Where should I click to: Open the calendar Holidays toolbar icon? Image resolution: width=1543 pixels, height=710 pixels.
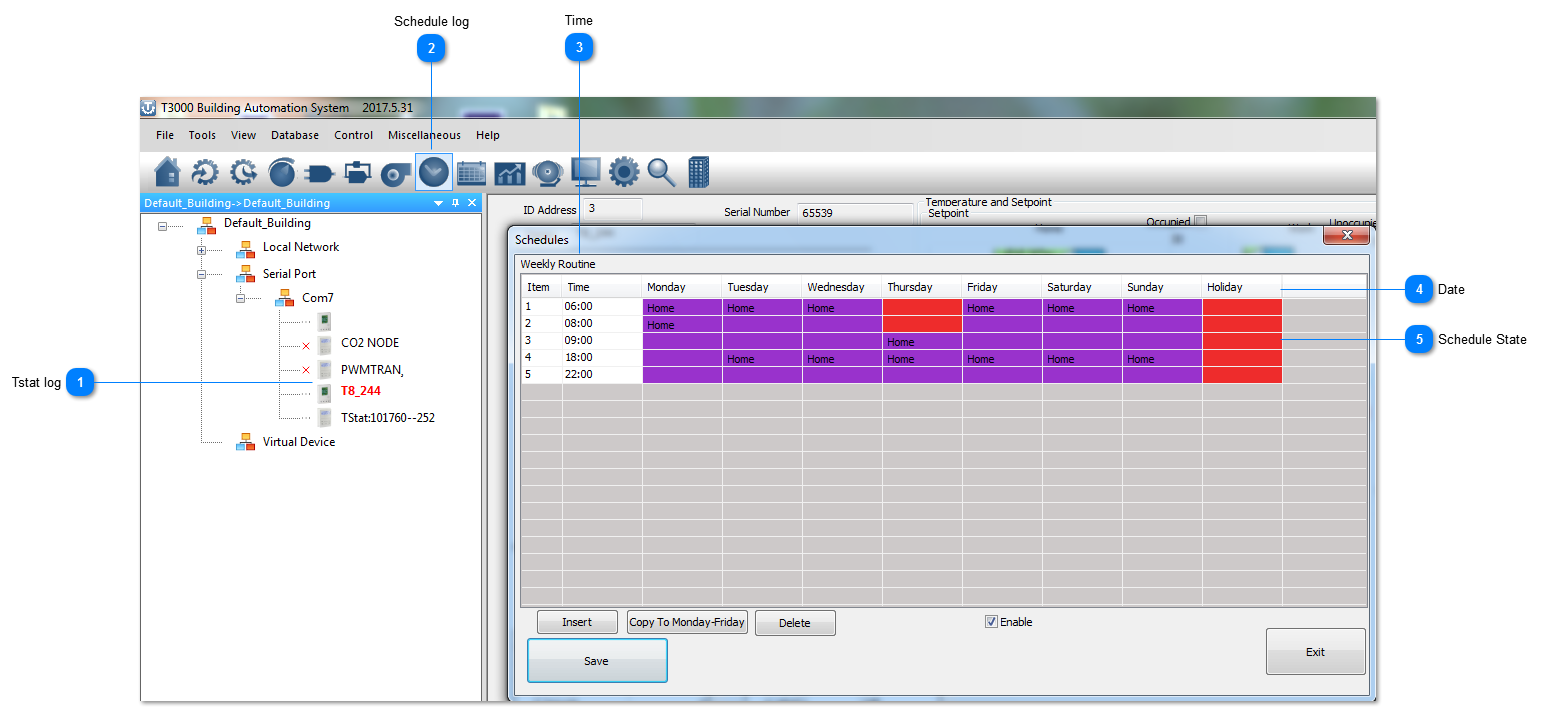click(x=471, y=173)
